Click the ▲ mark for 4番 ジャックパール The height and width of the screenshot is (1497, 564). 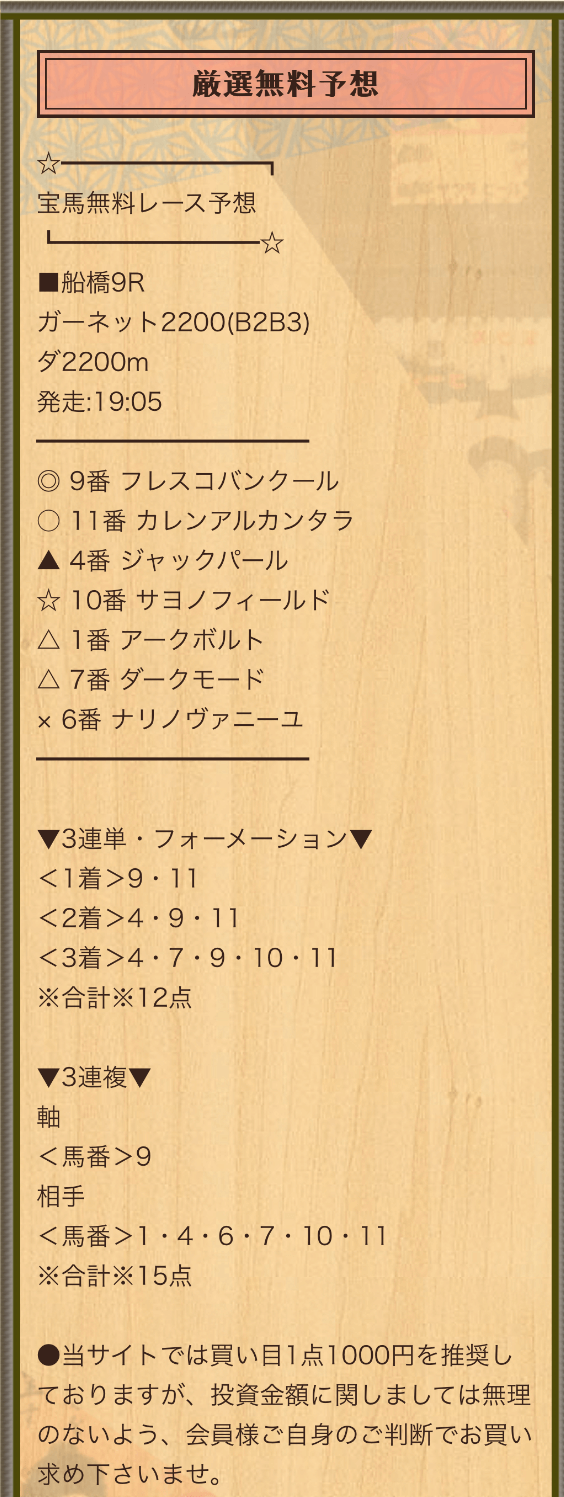coord(49,560)
